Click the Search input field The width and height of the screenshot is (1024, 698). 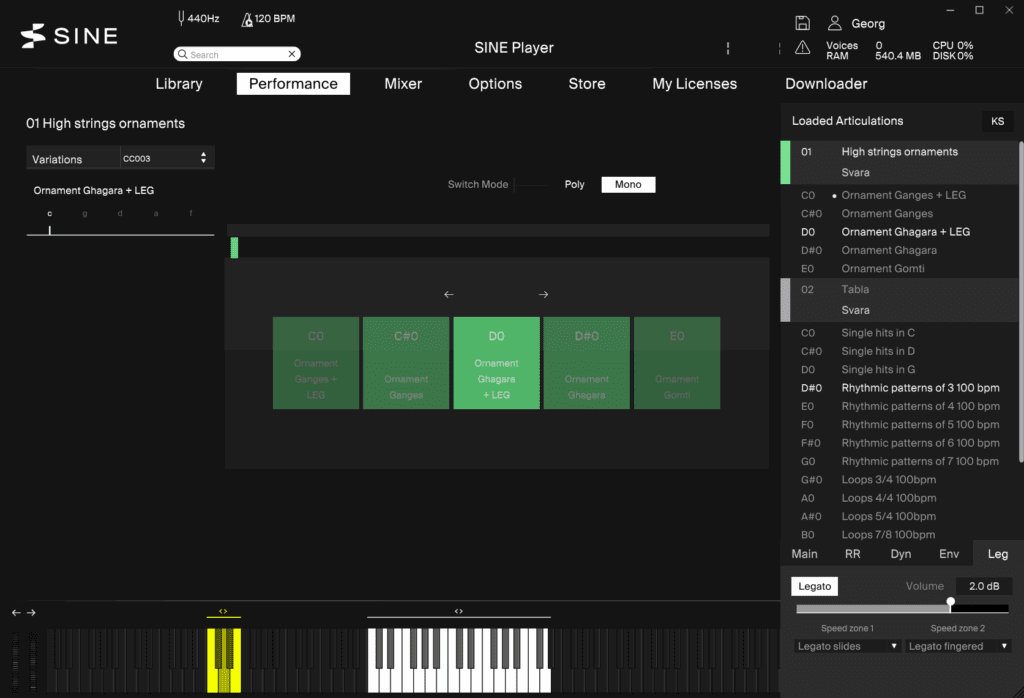click(x=237, y=54)
